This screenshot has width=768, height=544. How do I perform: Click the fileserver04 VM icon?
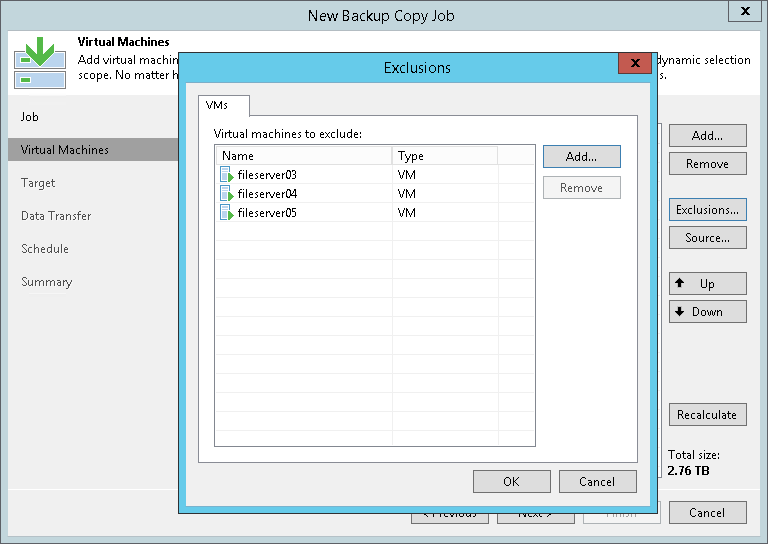[x=226, y=193]
